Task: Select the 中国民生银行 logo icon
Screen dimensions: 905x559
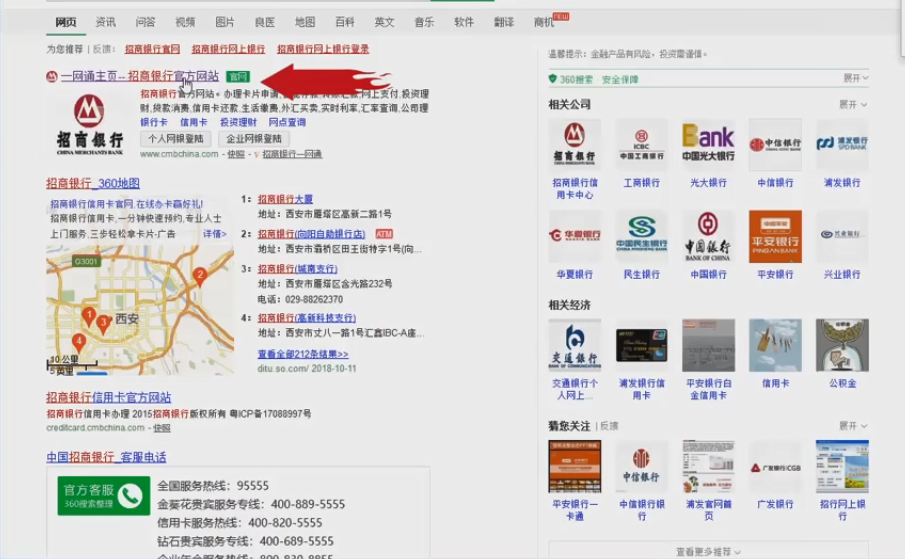Action: tap(641, 236)
